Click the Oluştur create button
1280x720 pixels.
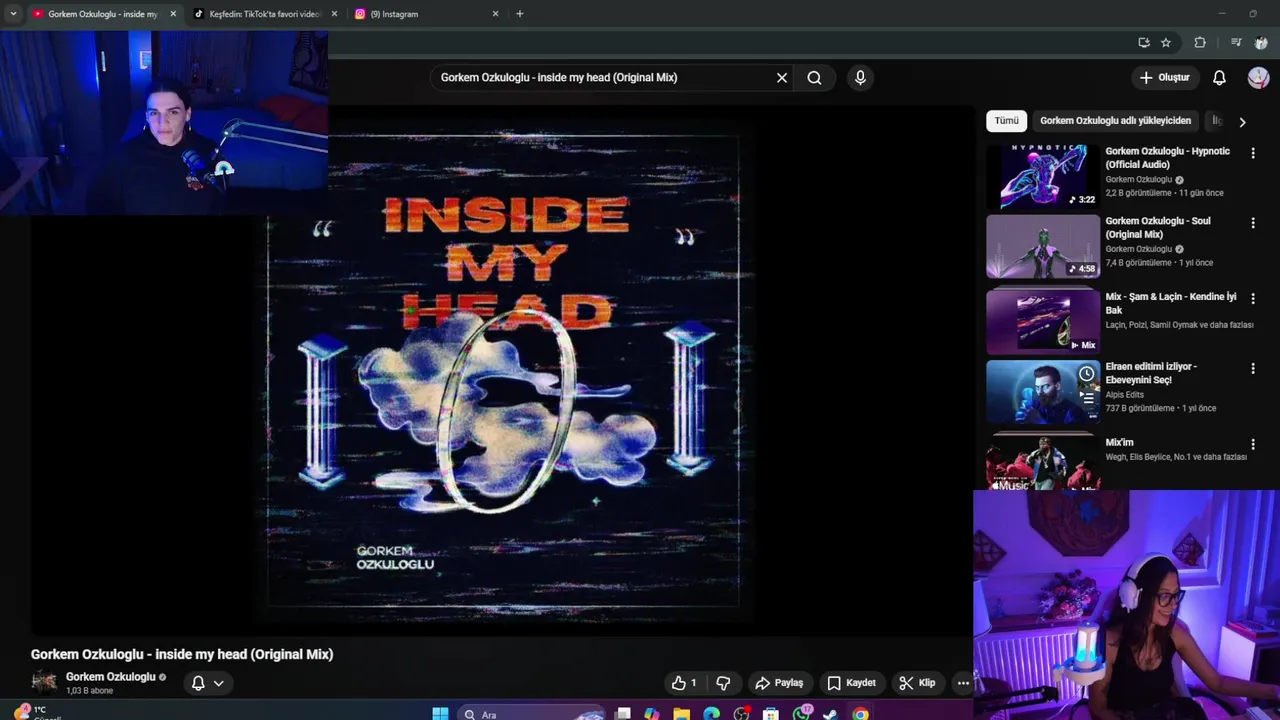(1164, 78)
